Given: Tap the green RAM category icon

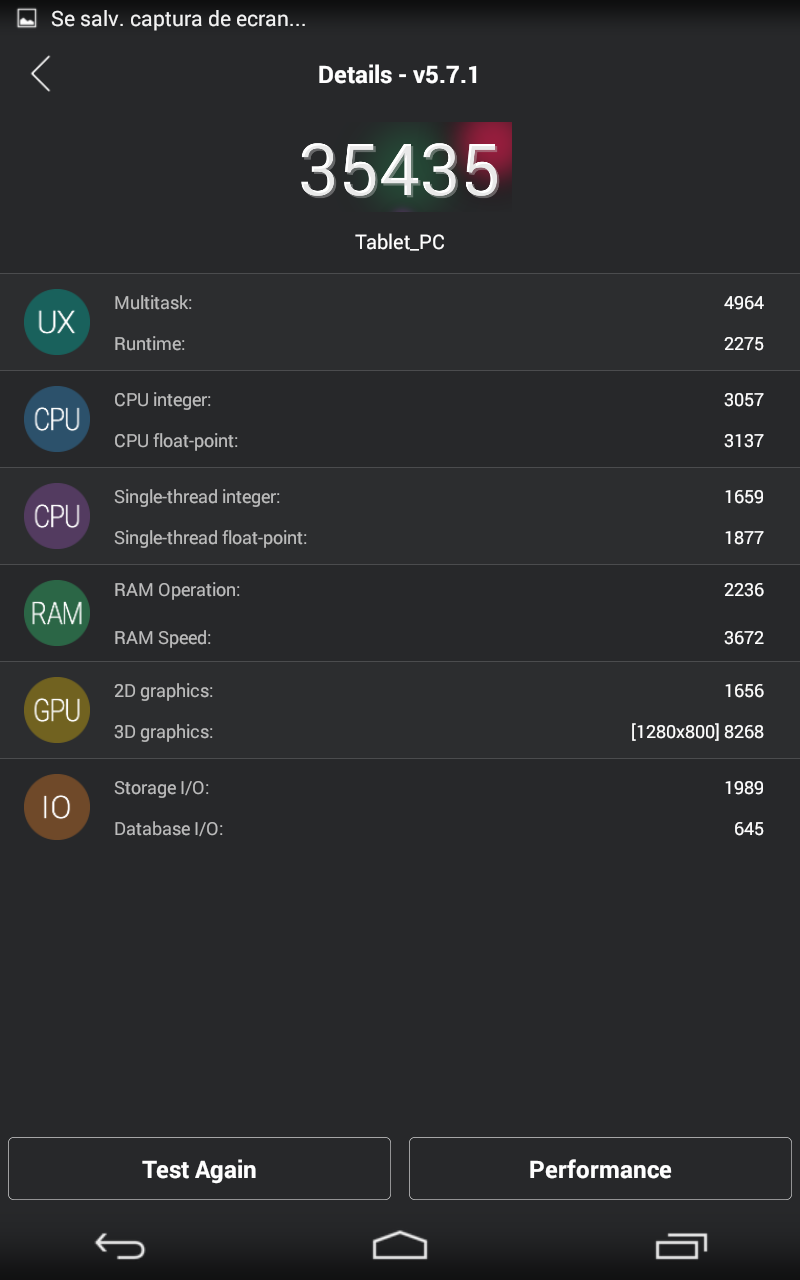Looking at the screenshot, I should tap(57, 613).
